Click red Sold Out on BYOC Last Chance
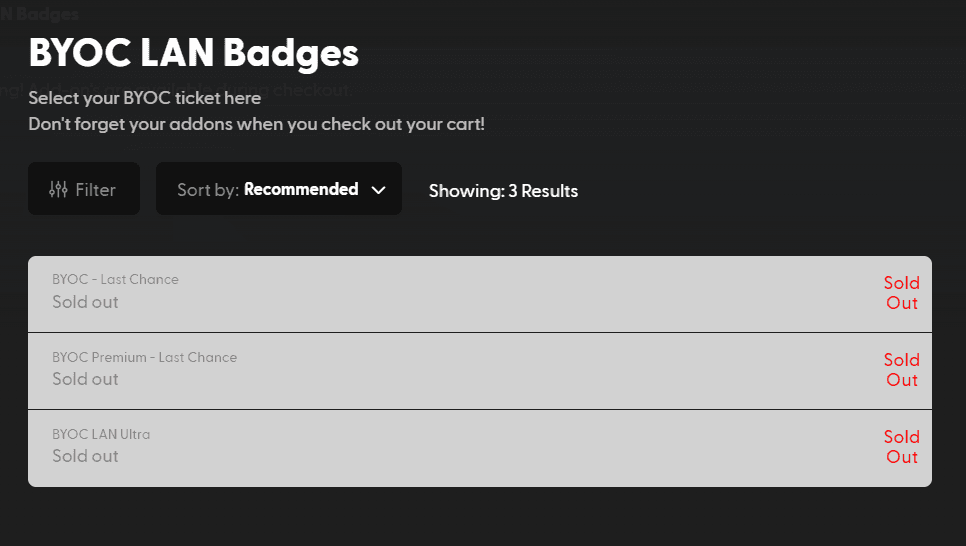966x546 pixels. (901, 293)
